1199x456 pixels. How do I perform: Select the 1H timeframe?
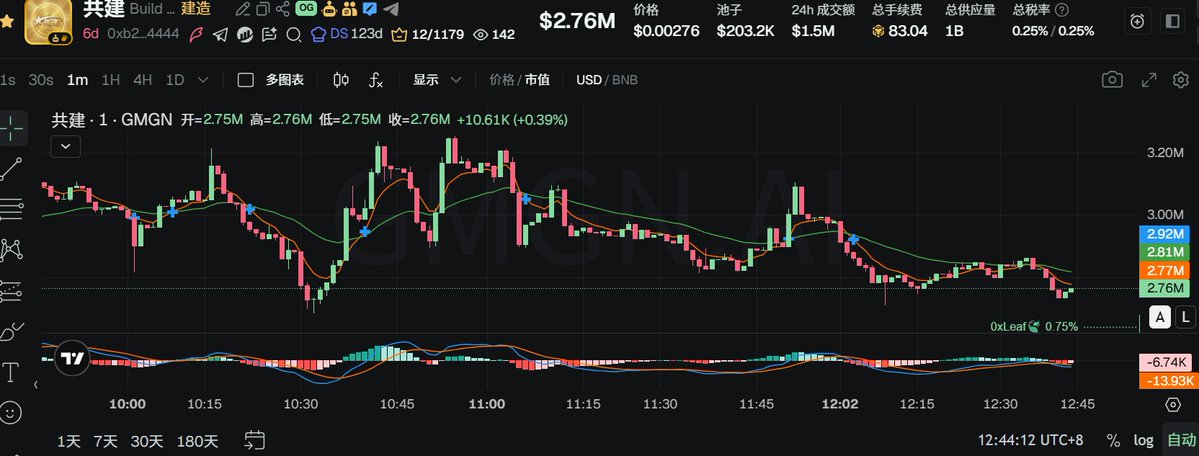(111, 80)
